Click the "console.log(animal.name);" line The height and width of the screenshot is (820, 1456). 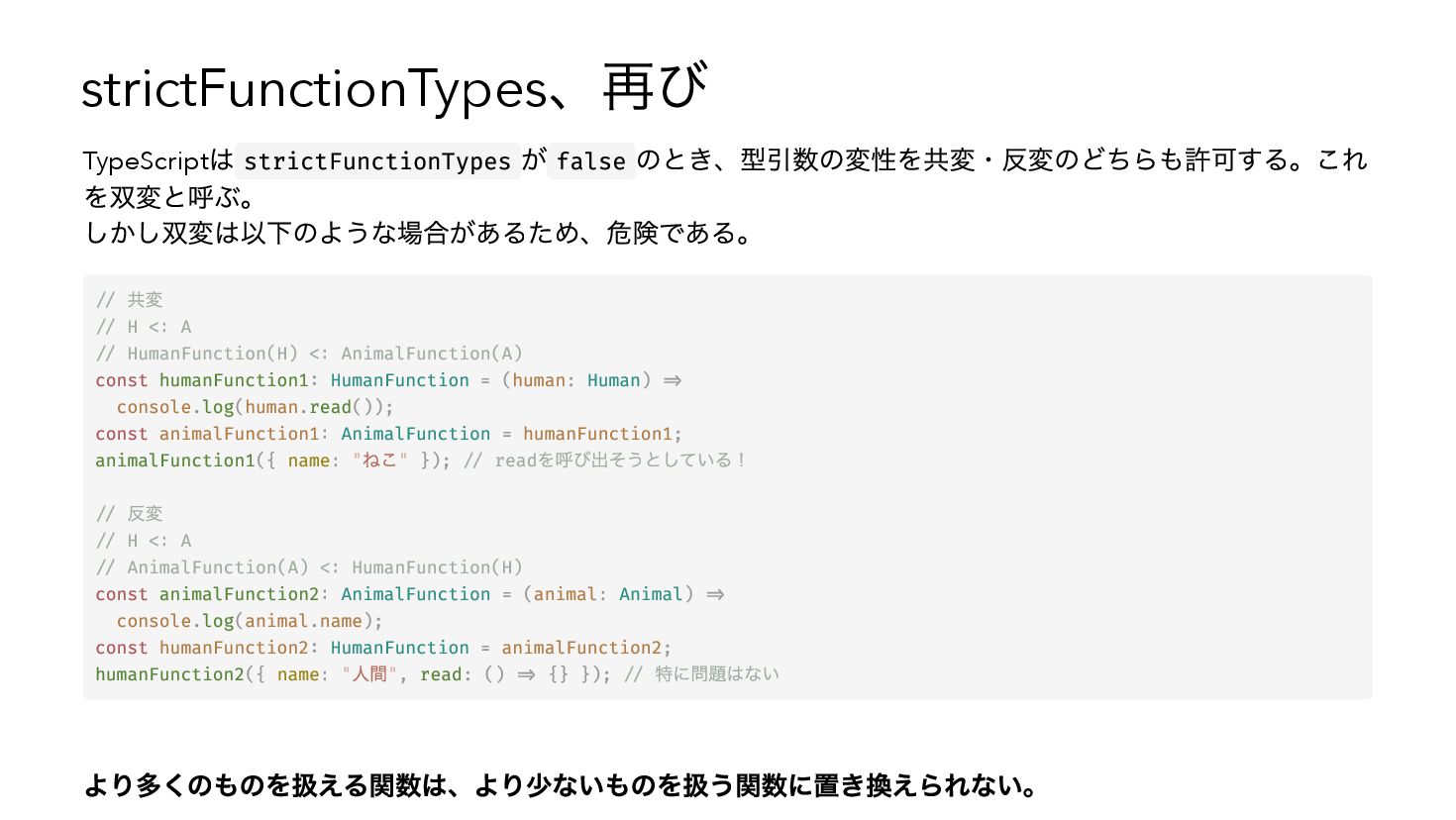pos(250,621)
